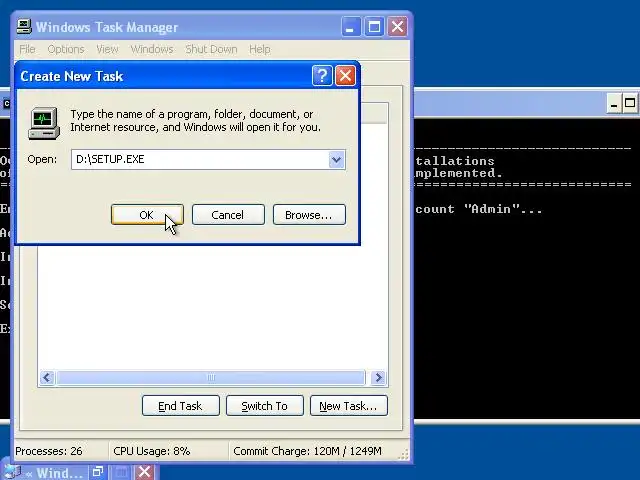The image size is (640, 480).
Task: Click the right scroll arrow of task list
Action: coord(378,378)
